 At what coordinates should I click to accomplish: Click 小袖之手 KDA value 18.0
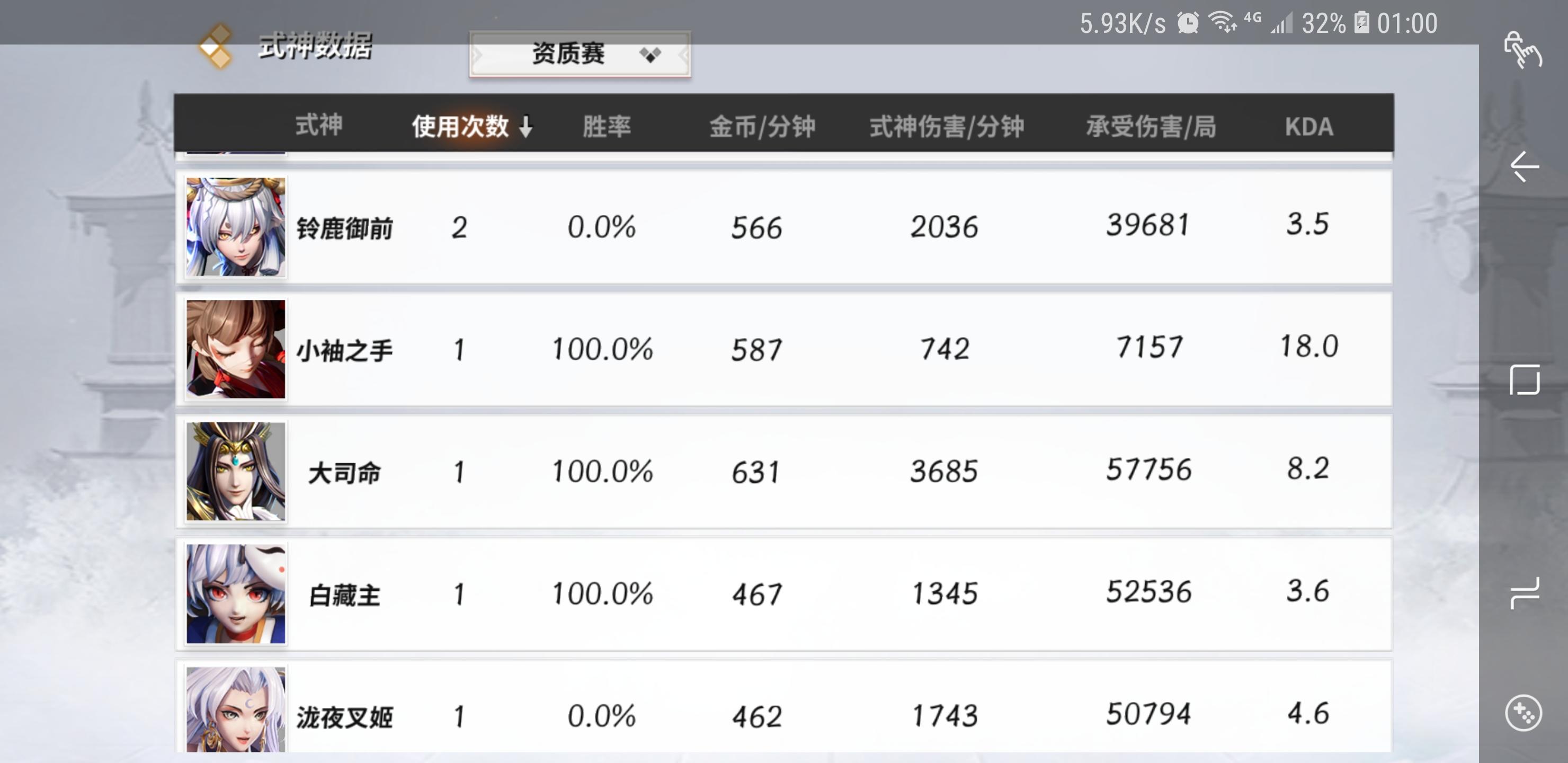[x=1308, y=346]
